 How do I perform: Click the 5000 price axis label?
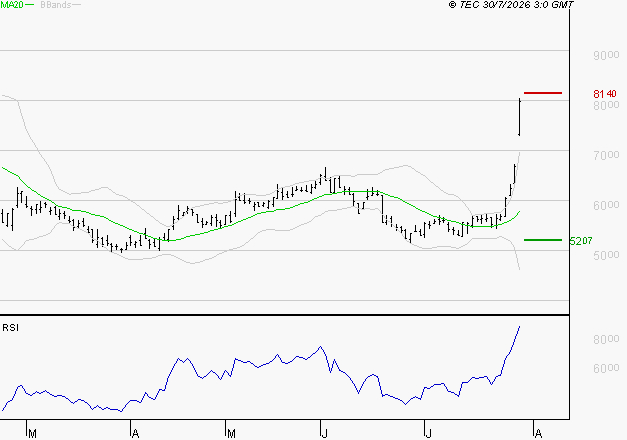[606, 255]
